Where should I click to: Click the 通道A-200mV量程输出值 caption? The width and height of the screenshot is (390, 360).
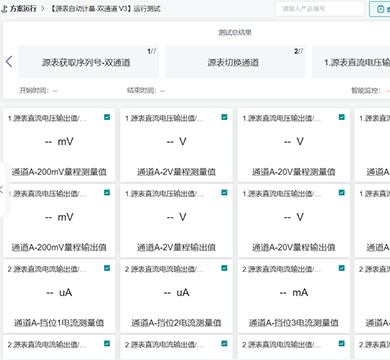point(59,247)
